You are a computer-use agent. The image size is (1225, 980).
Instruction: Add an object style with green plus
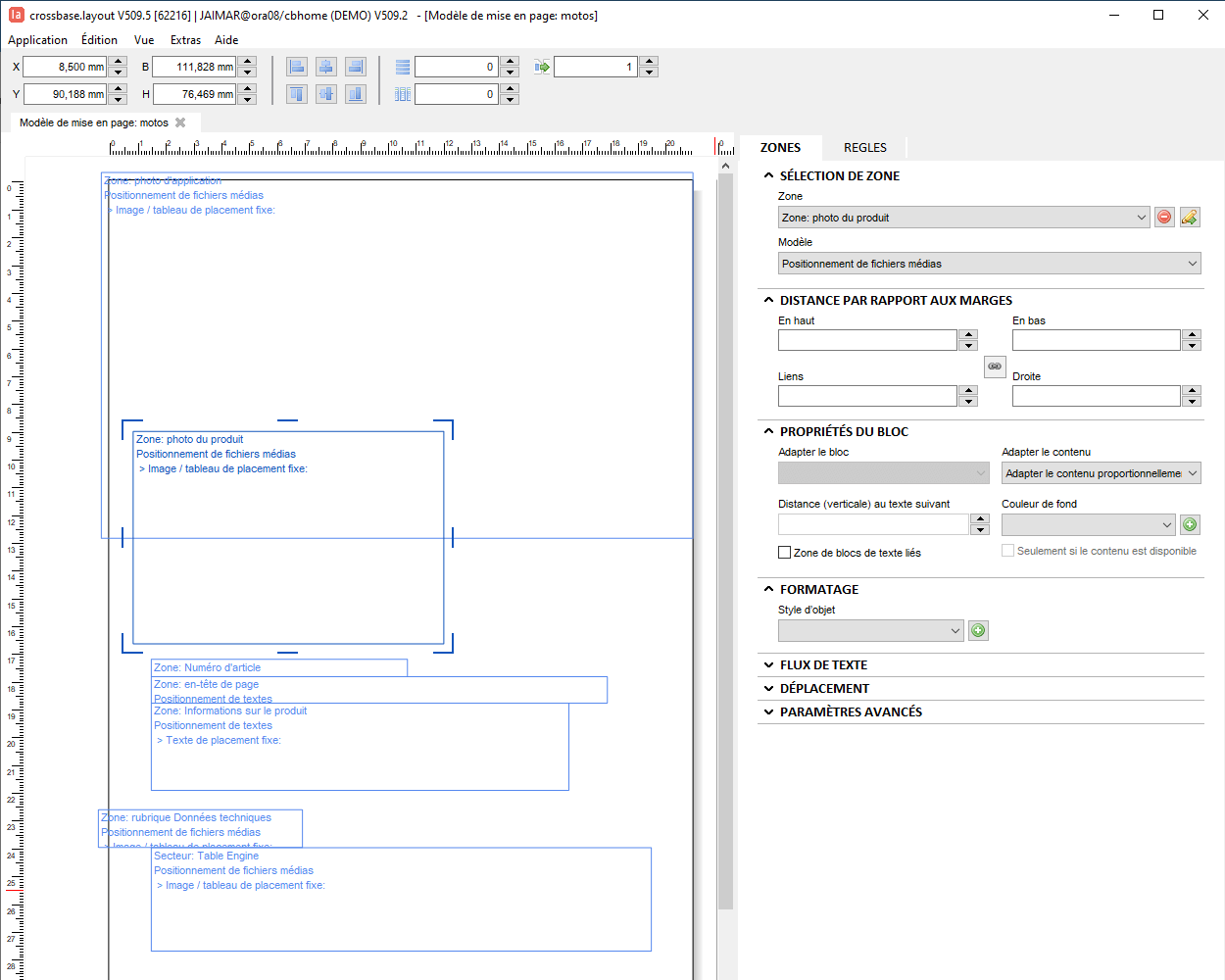pyautogui.click(x=978, y=631)
